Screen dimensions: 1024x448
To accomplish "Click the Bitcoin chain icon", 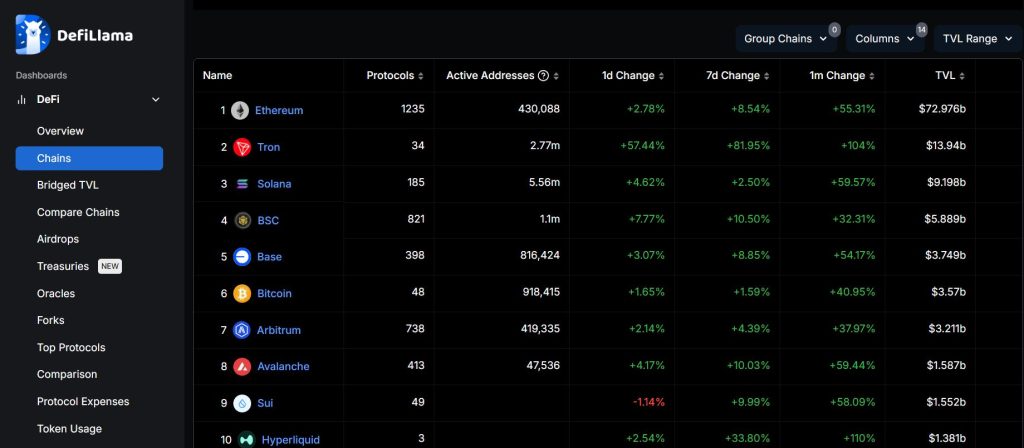I will point(241,294).
